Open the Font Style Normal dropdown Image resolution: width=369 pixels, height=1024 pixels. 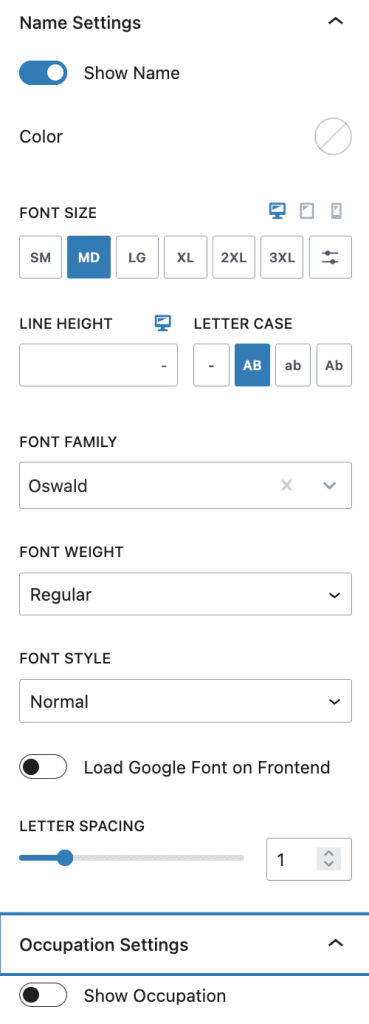pos(185,701)
